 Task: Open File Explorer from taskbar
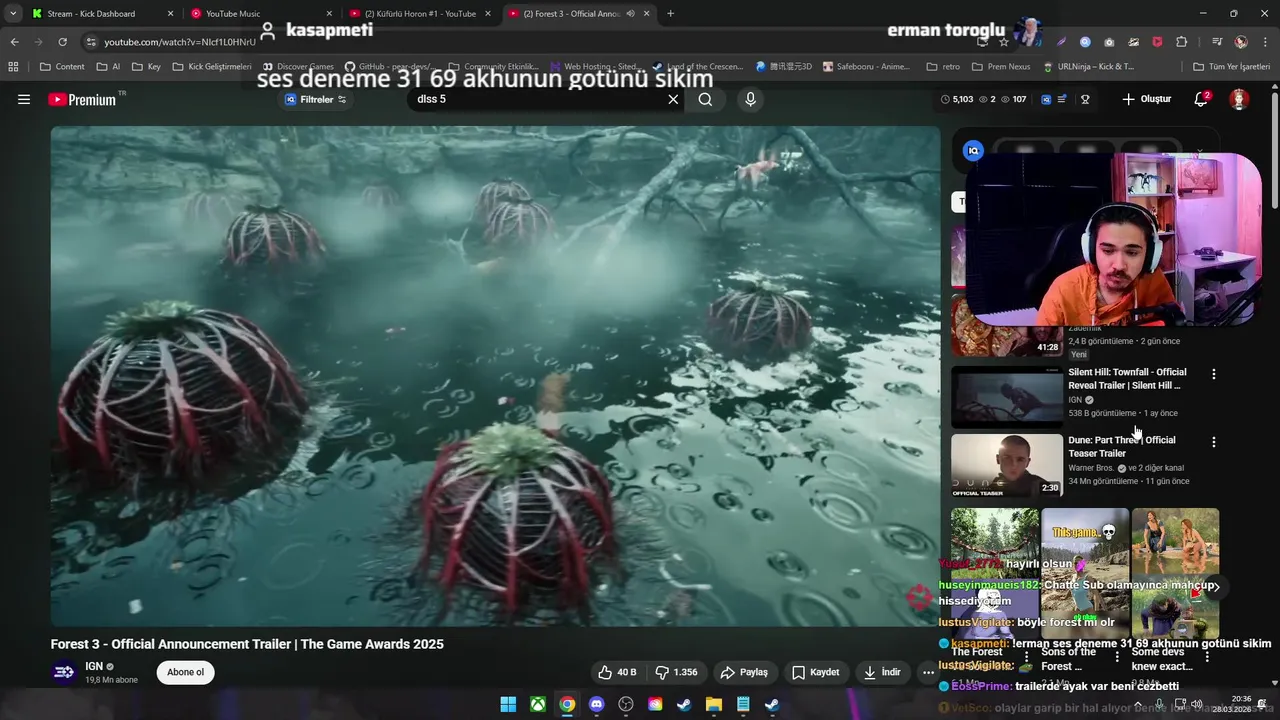[714, 704]
